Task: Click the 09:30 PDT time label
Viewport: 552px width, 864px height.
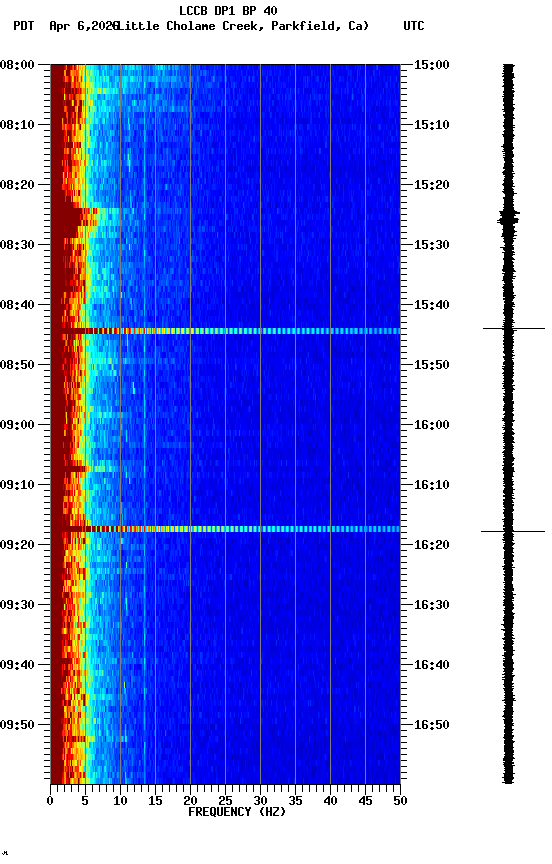Action: coord(17,605)
